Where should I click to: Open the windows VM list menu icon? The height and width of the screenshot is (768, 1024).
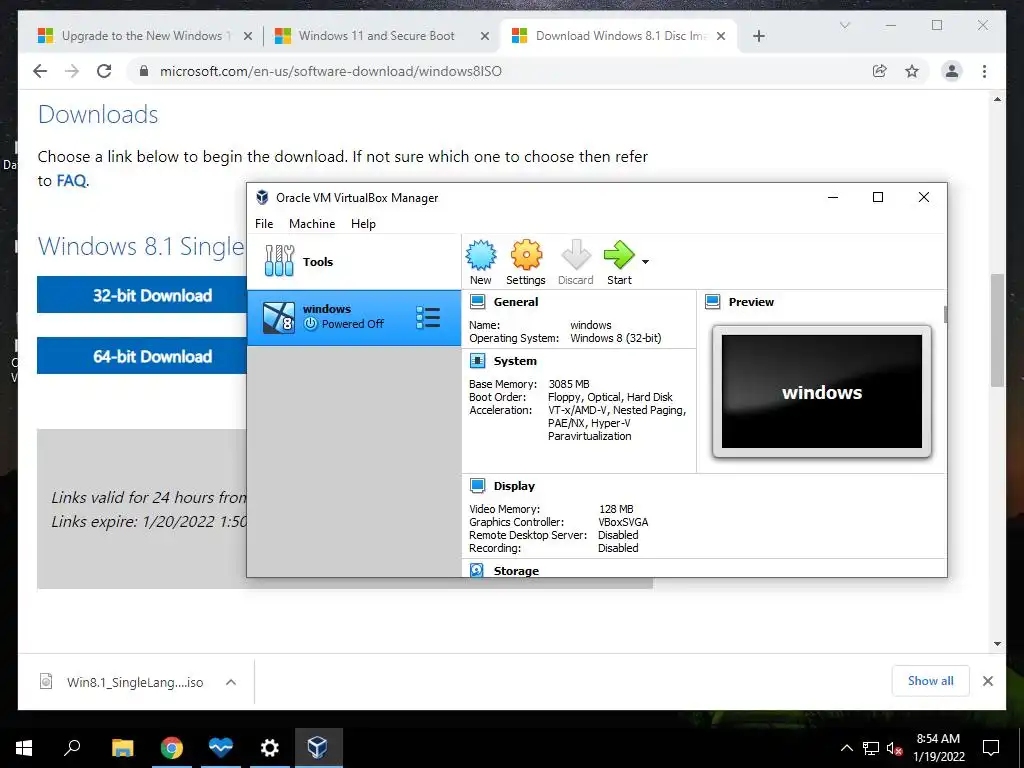click(428, 318)
